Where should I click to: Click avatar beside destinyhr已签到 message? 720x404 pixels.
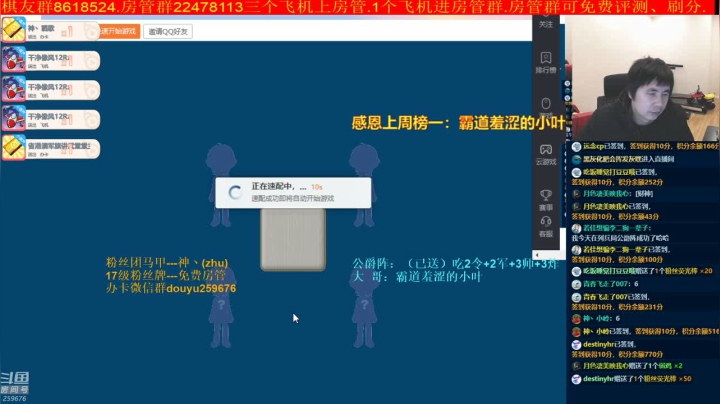pos(576,344)
